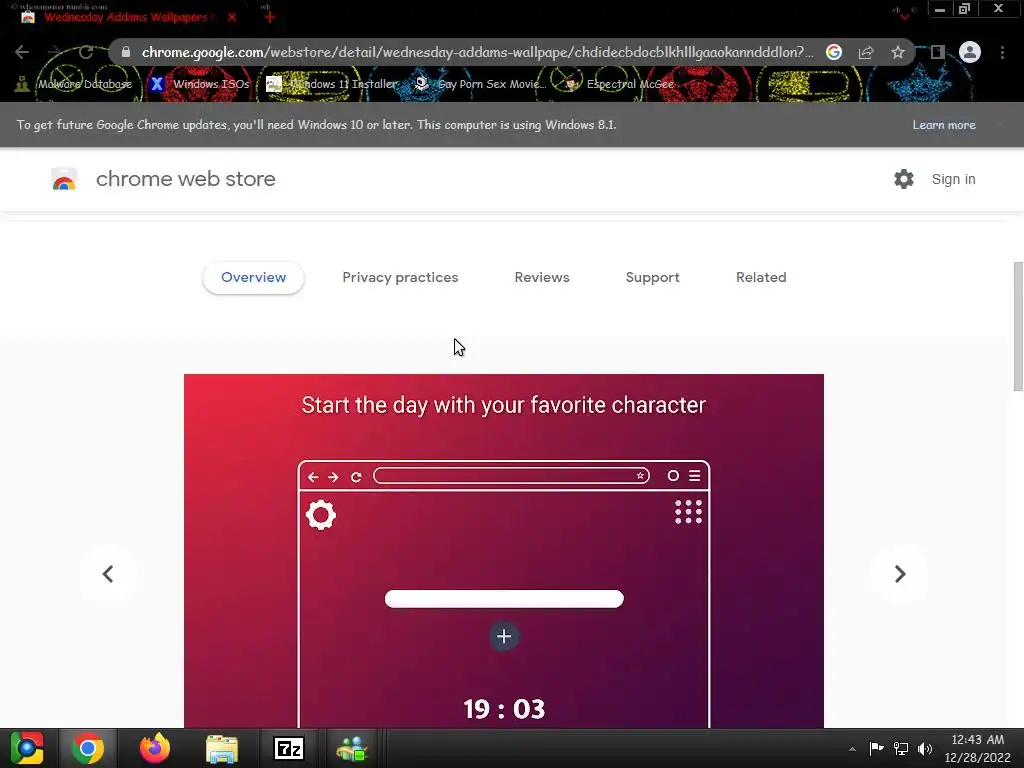Open a new tab with the plus button
The image size is (1024, 768).
(269, 17)
